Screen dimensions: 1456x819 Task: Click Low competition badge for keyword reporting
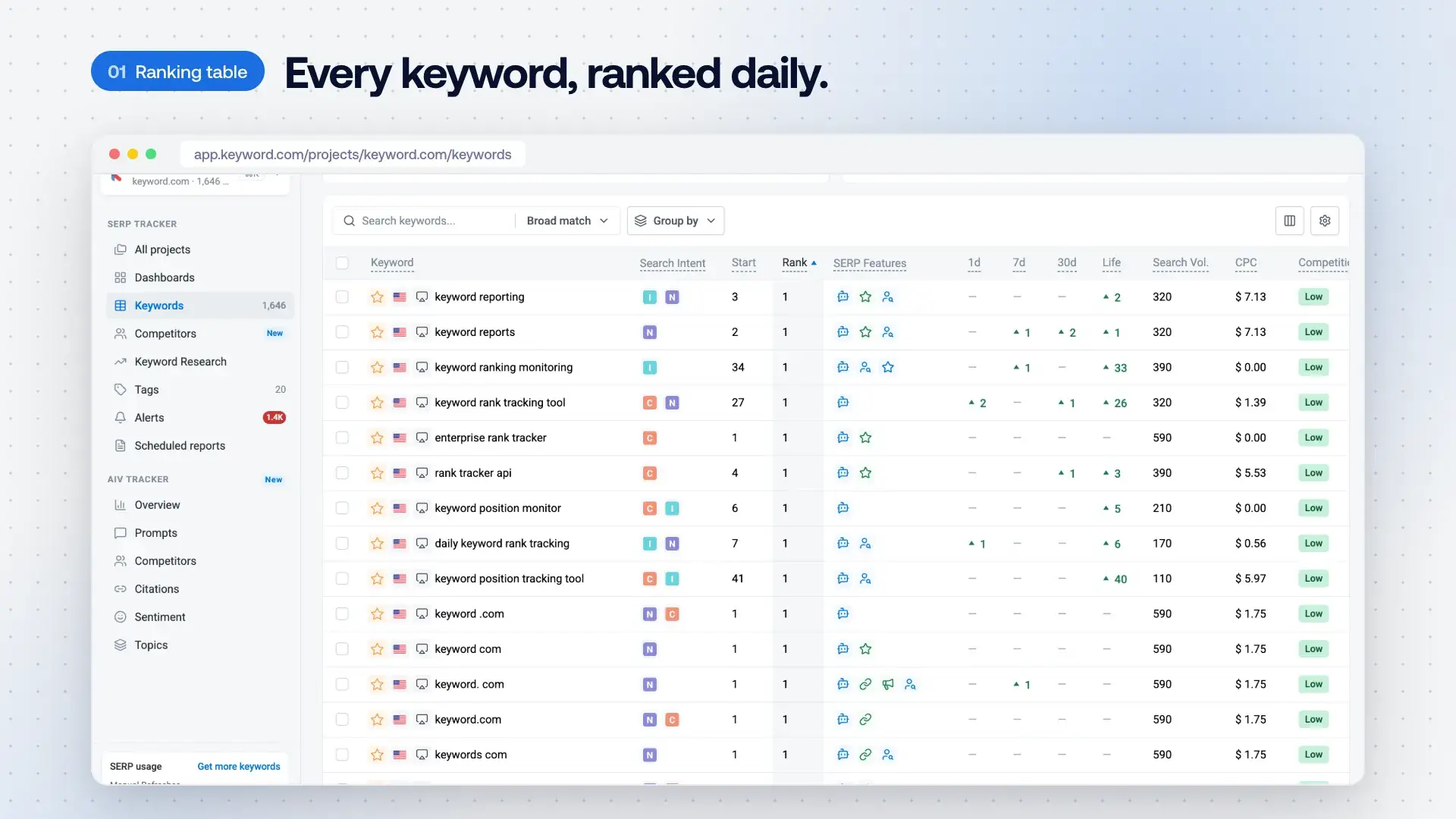point(1313,297)
